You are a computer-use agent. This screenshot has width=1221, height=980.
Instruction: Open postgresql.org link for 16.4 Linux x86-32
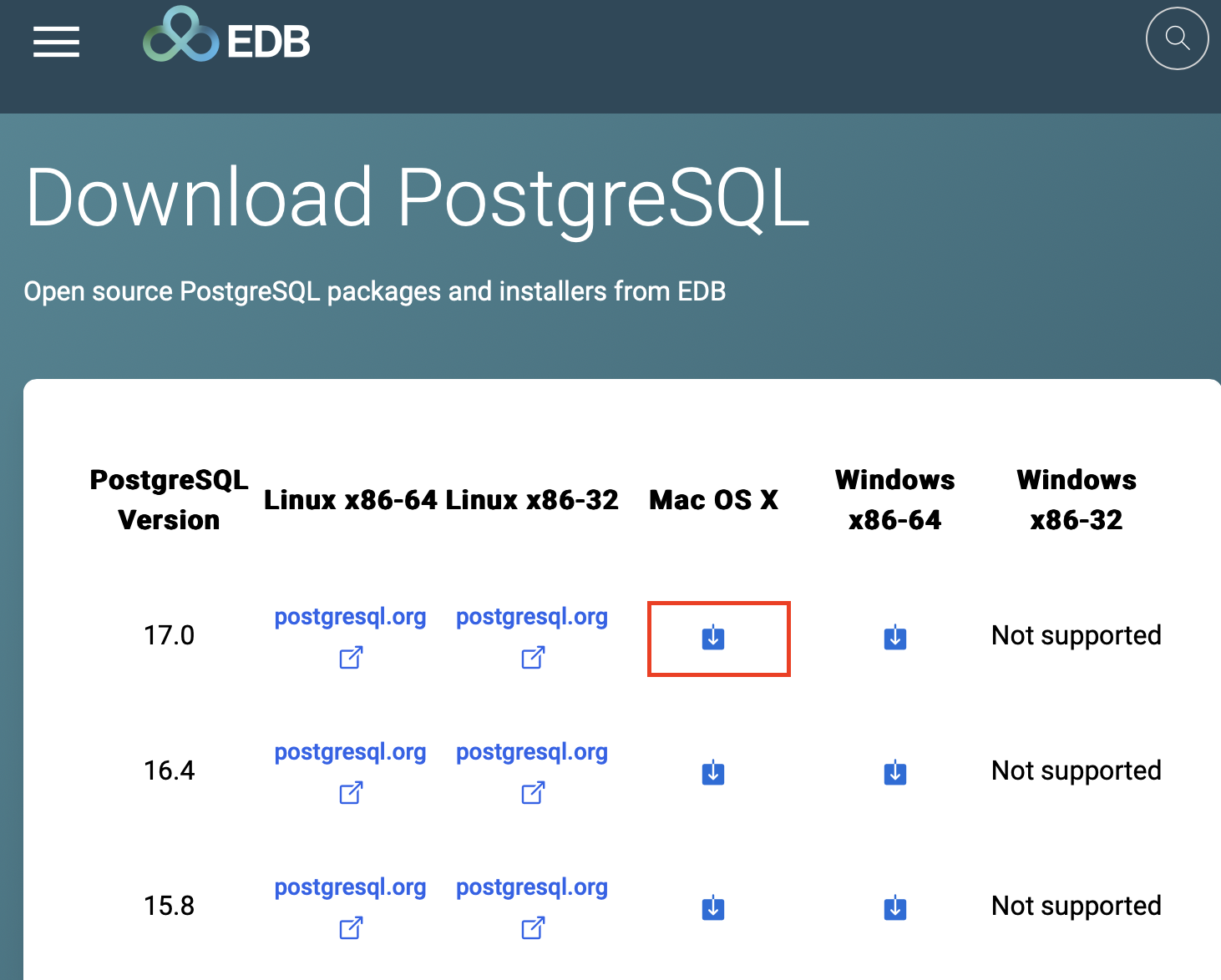(532, 752)
